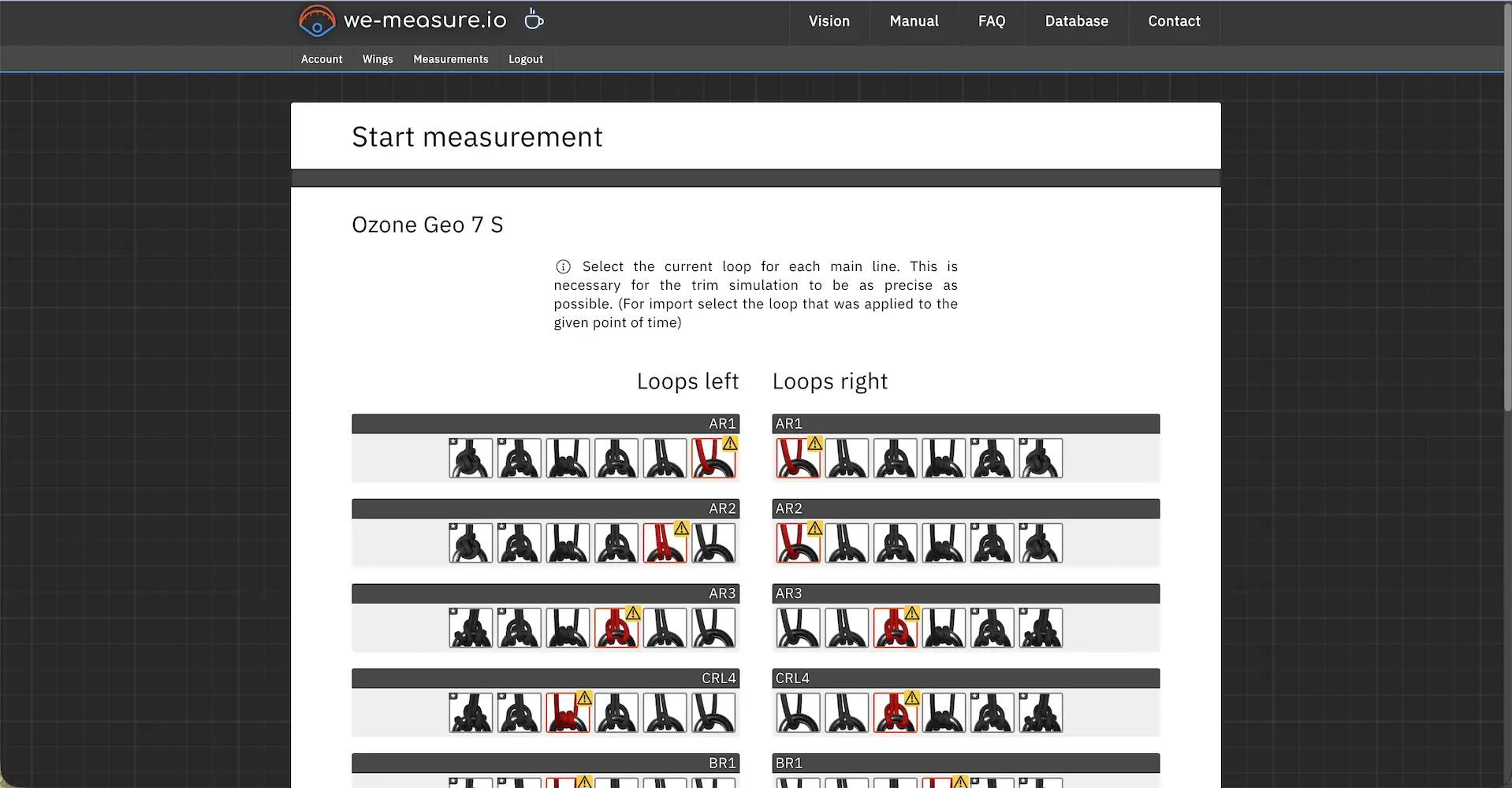Go to Measurements in the sub-navigation
The width and height of the screenshot is (1512, 788).
(x=451, y=59)
